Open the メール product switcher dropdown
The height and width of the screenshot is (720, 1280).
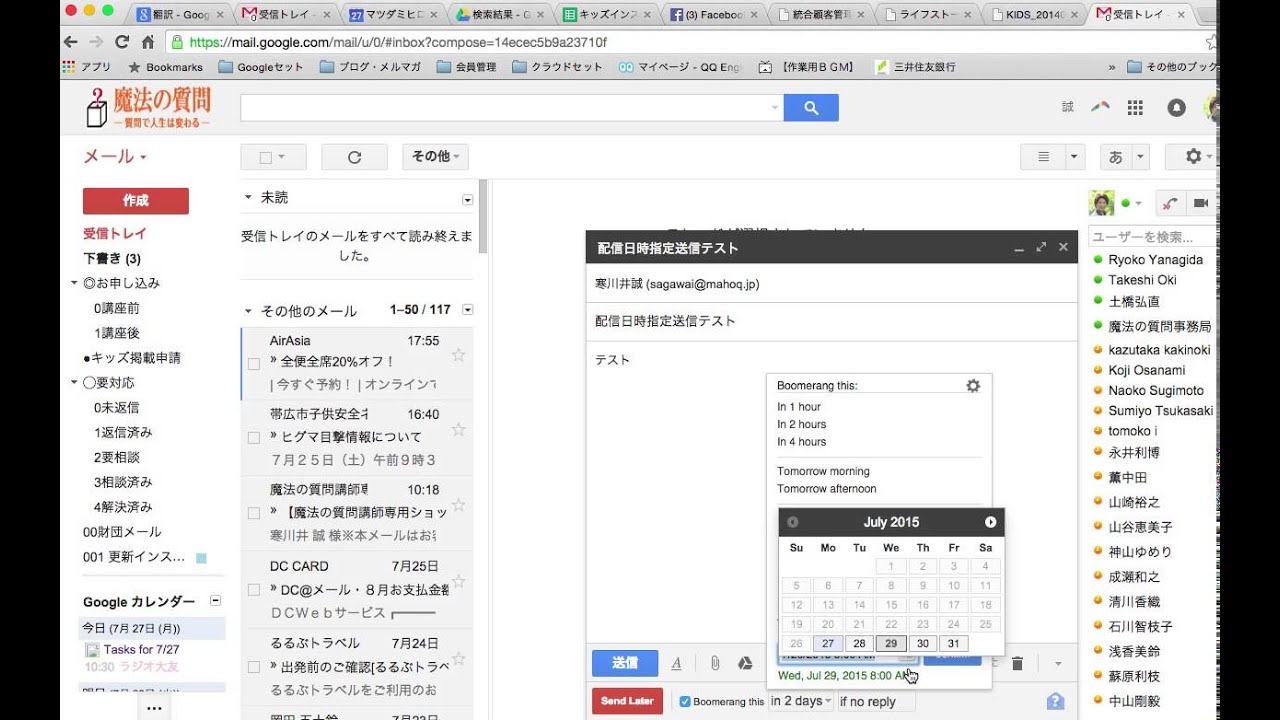point(115,157)
